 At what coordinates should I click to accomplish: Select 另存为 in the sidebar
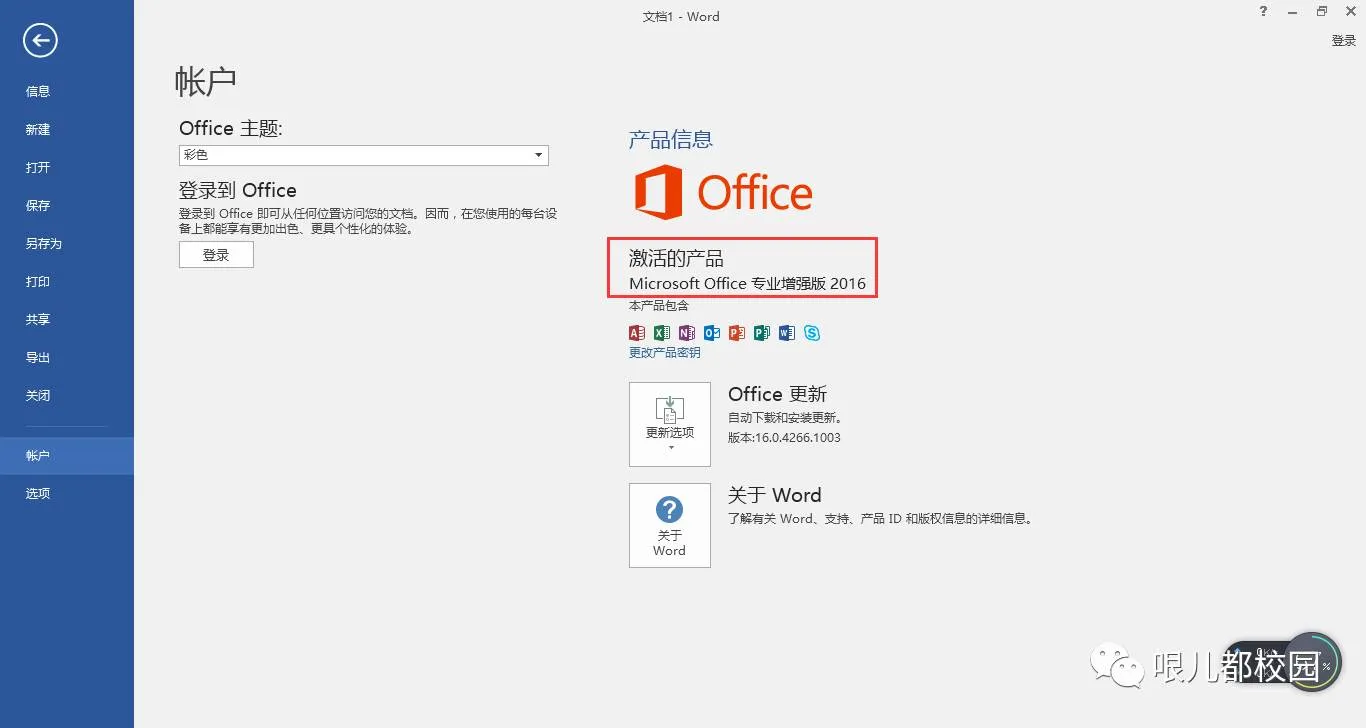[67, 243]
